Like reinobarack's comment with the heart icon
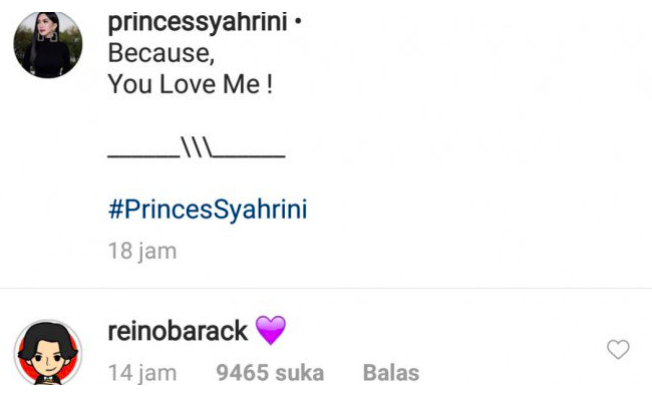Image resolution: width=652 pixels, height=408 pixels. (x=618, y=349)
